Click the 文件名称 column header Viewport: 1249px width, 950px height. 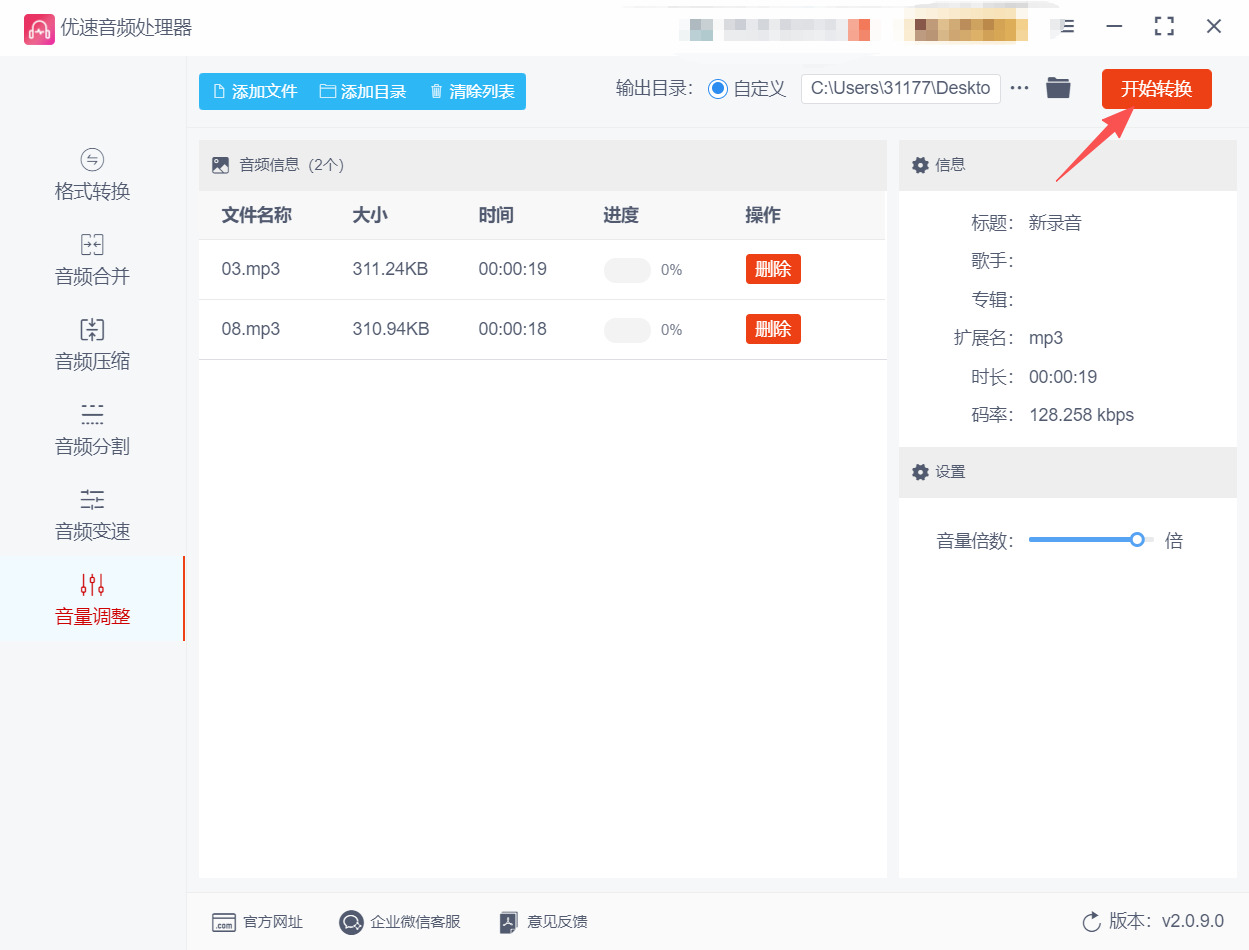pyautogui.click(x=257, y=215)
